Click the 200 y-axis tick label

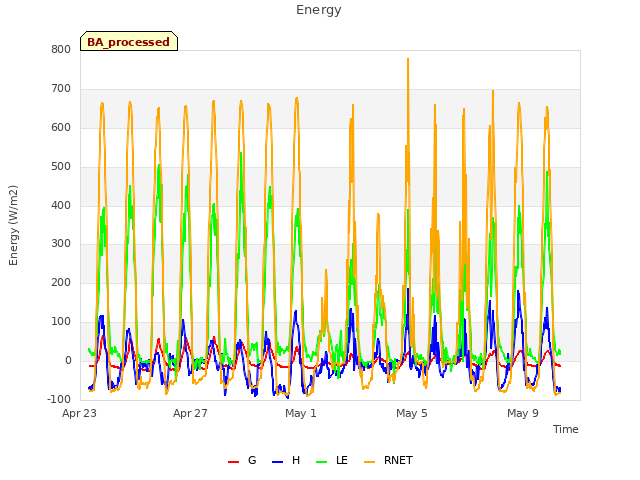click(x=61, y=282)
